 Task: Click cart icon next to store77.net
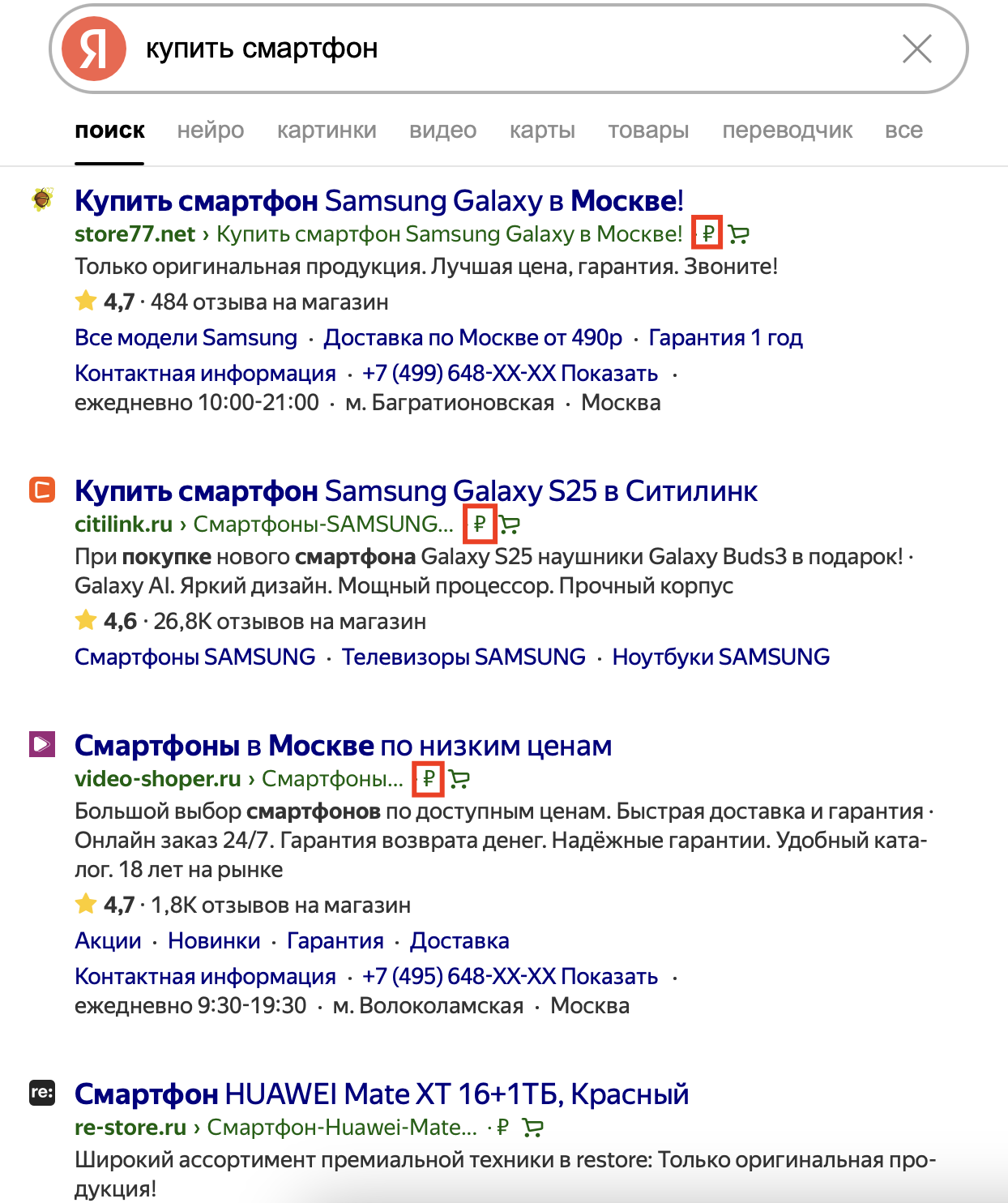pos(738,234)
